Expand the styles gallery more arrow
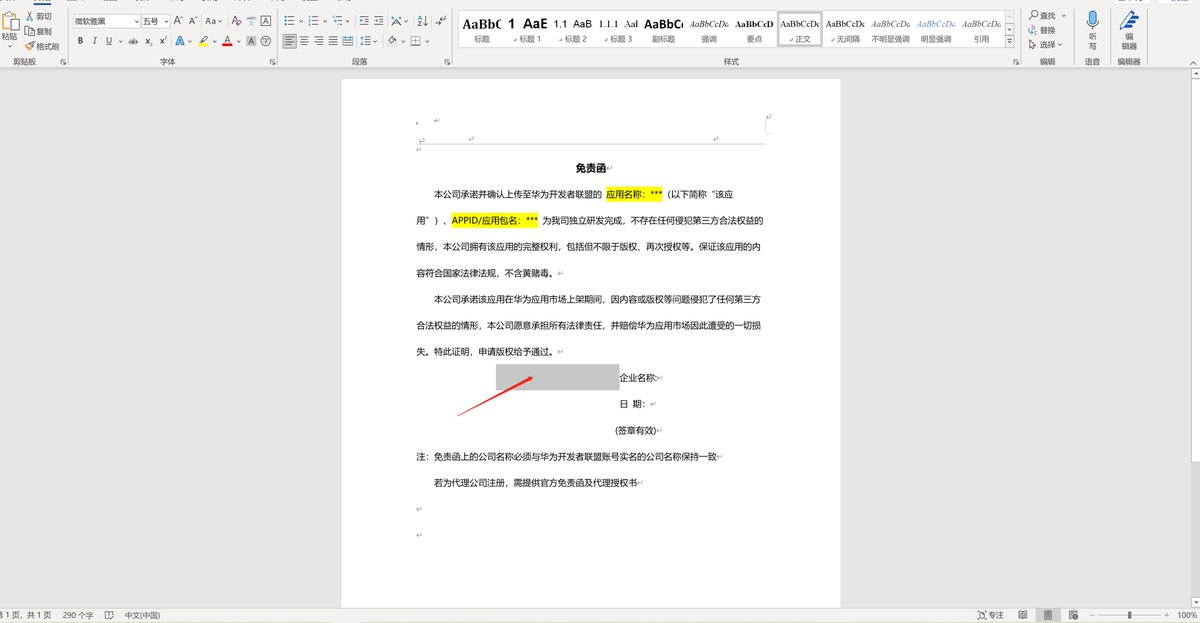 coord(1010,41)
